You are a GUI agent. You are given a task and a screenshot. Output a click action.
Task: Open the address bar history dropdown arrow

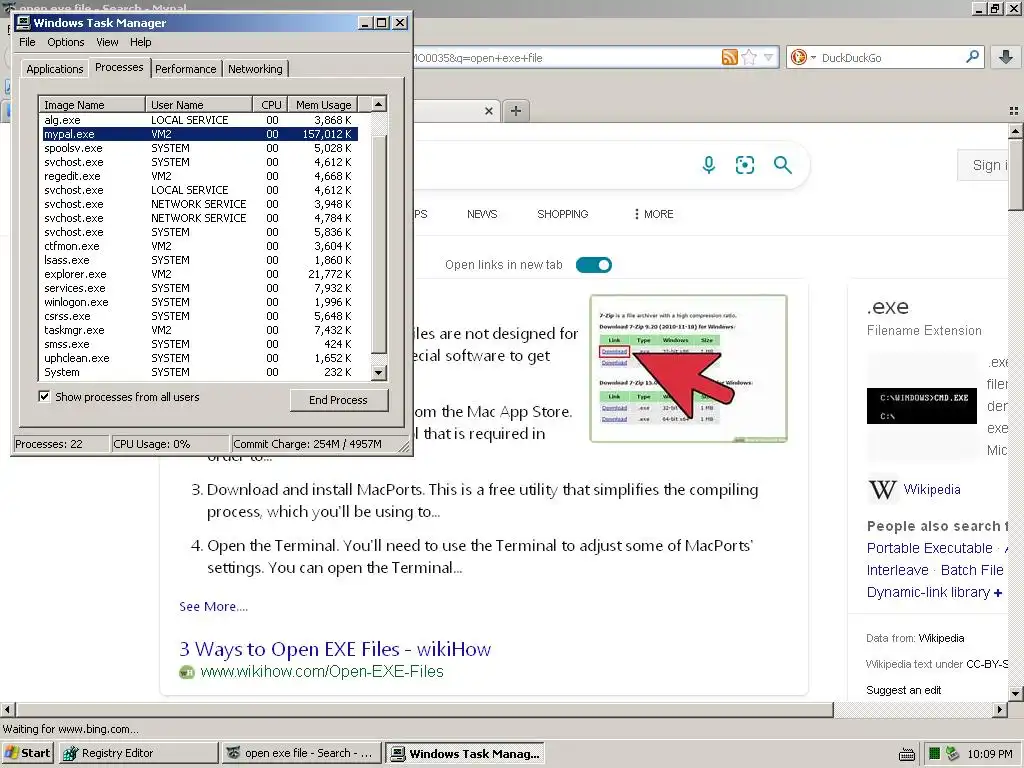coord(769,57)
